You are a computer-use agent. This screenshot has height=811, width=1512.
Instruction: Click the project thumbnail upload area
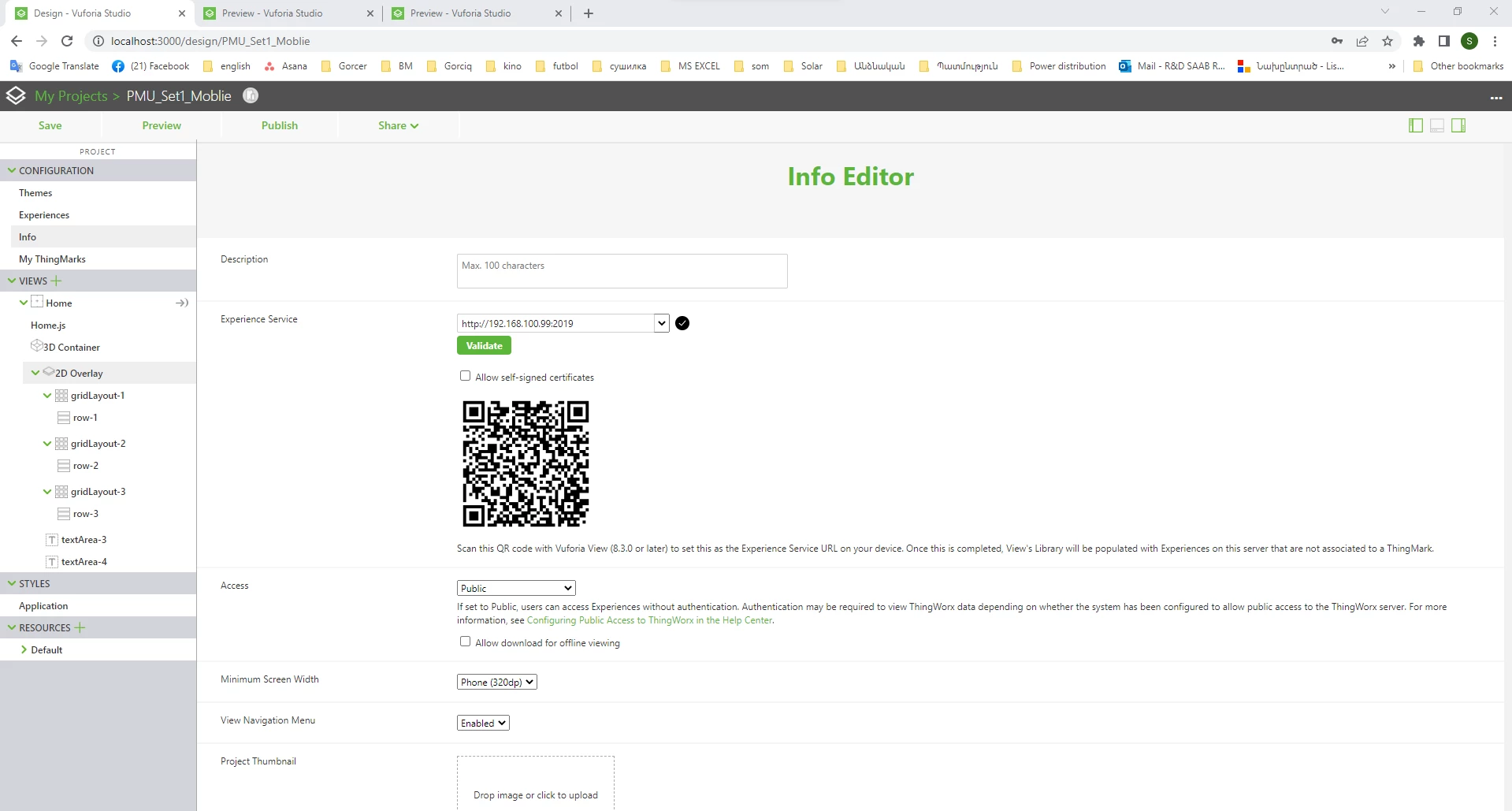pyautogui.click(x=536, y=783)
